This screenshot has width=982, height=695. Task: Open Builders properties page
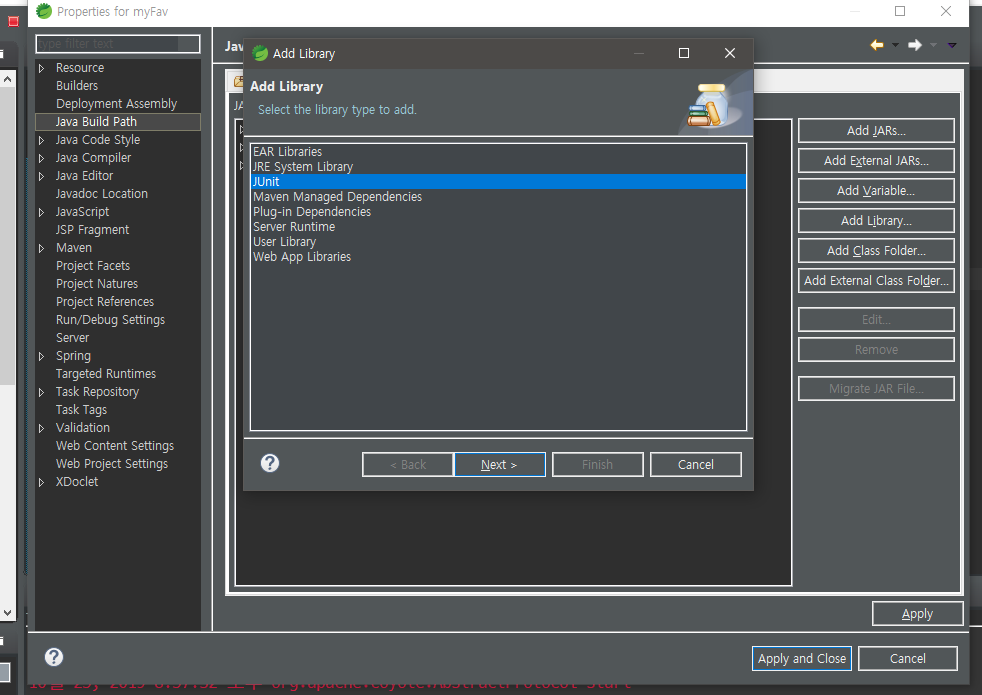(76, 86)
